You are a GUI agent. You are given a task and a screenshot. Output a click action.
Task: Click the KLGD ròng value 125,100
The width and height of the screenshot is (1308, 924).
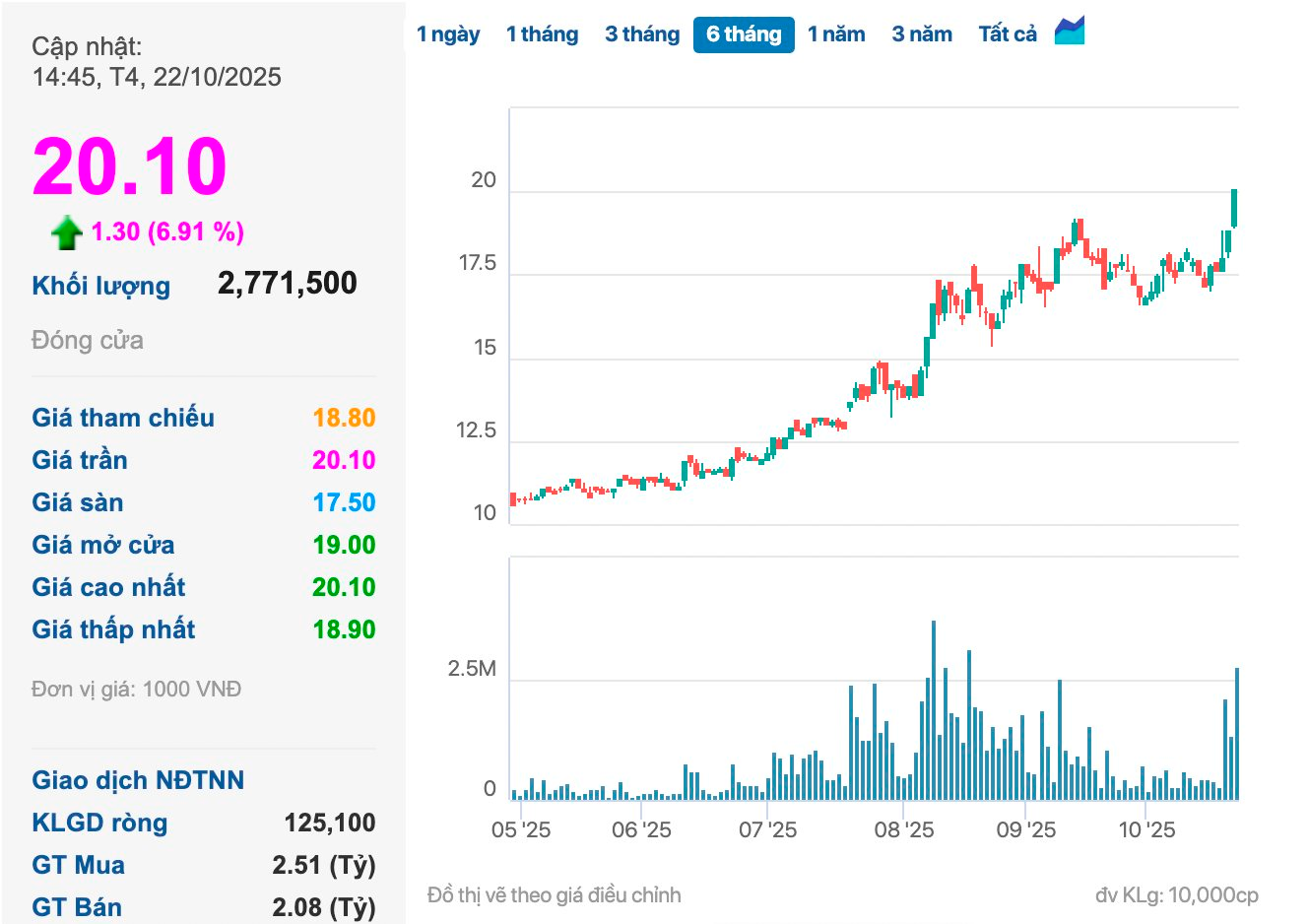[x=330, y=823]
